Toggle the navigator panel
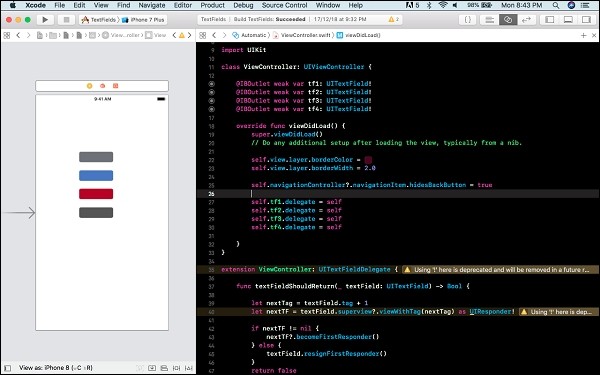 (549, 20)
